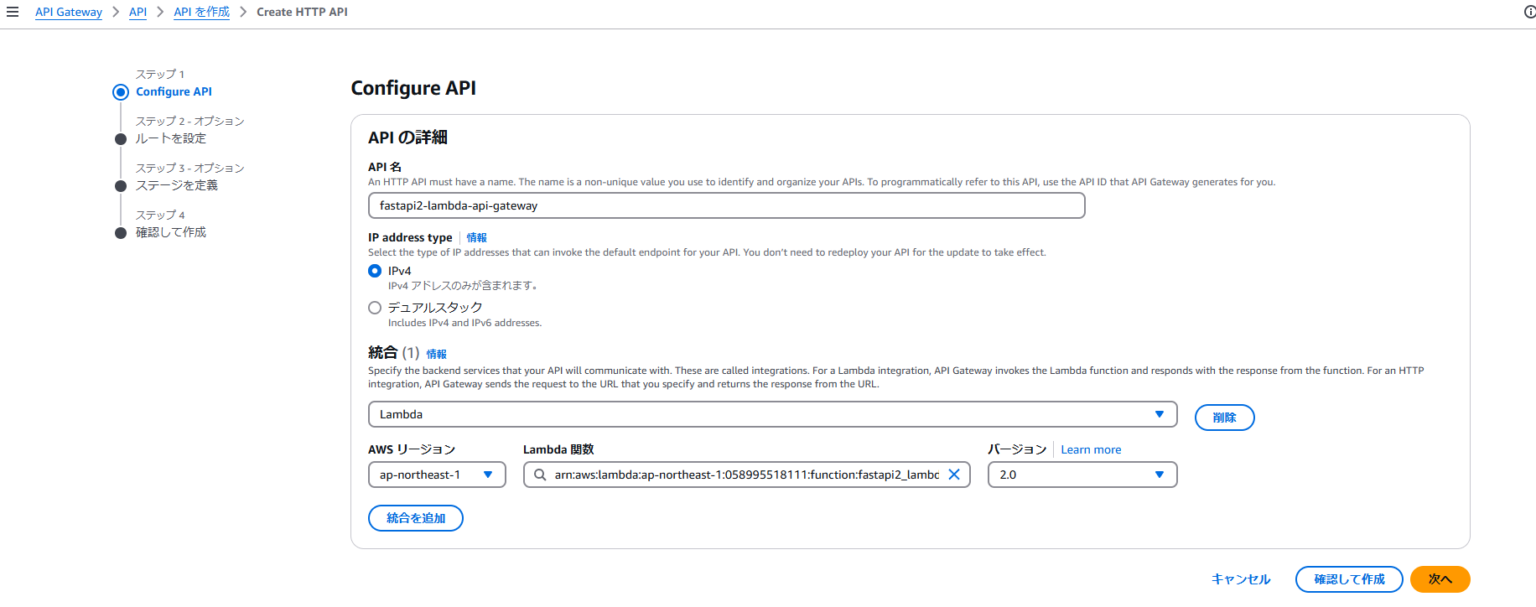Click the ステップ 1 progress circle indicator

click(x=121, y=91)
